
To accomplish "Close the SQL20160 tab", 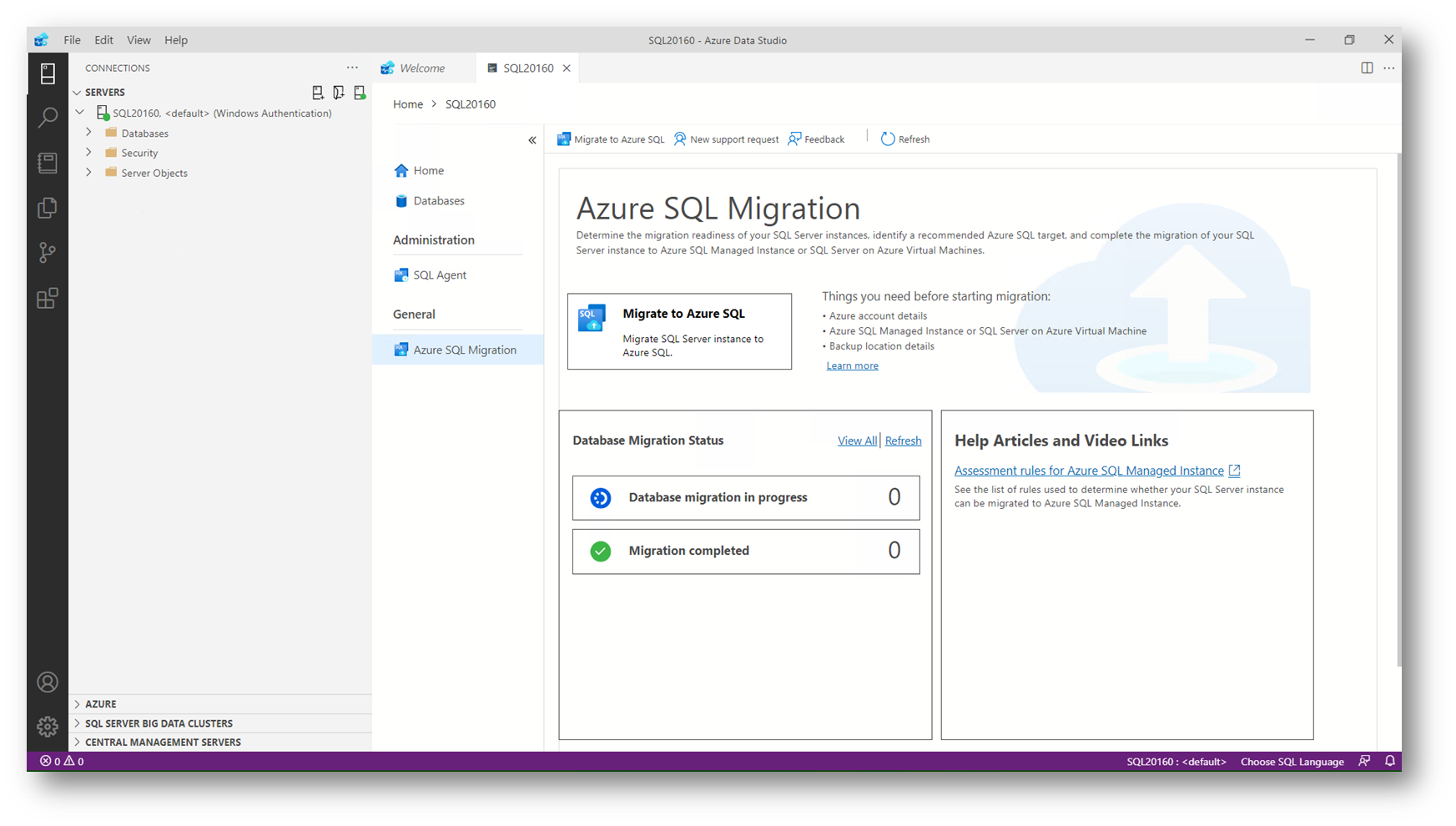I will click(567, 68).
